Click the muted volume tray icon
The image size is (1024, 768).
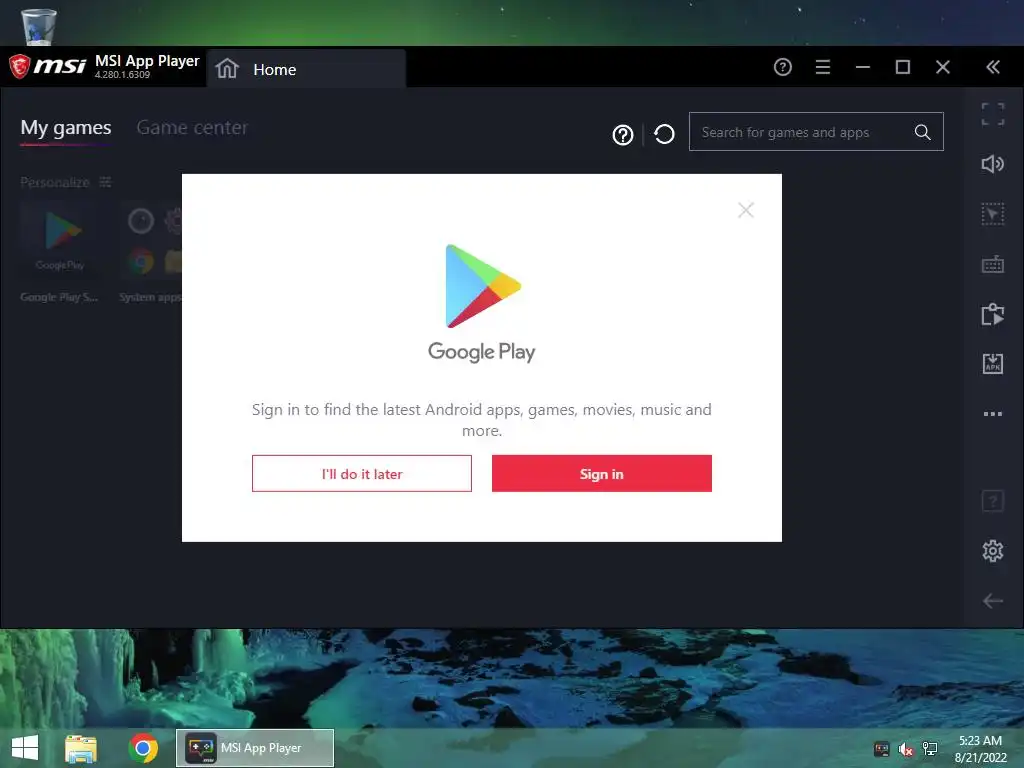[906, 749]
